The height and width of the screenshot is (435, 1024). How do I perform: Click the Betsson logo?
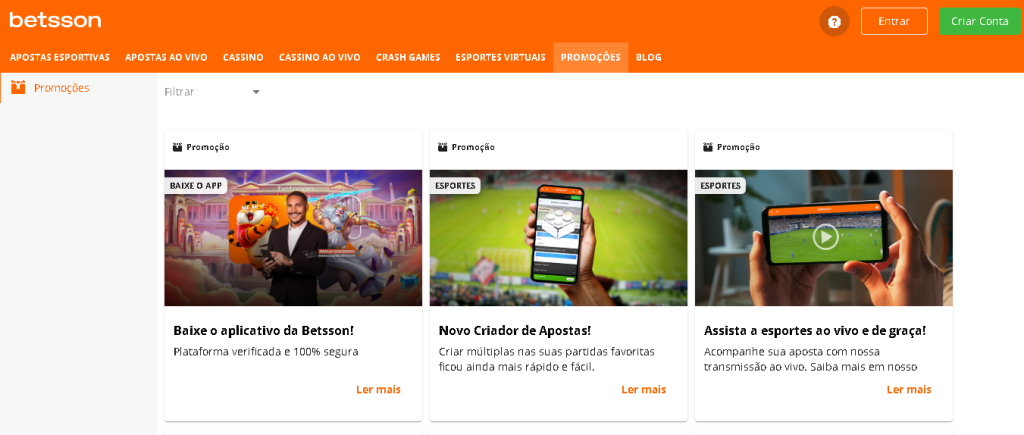click(56, 20)
